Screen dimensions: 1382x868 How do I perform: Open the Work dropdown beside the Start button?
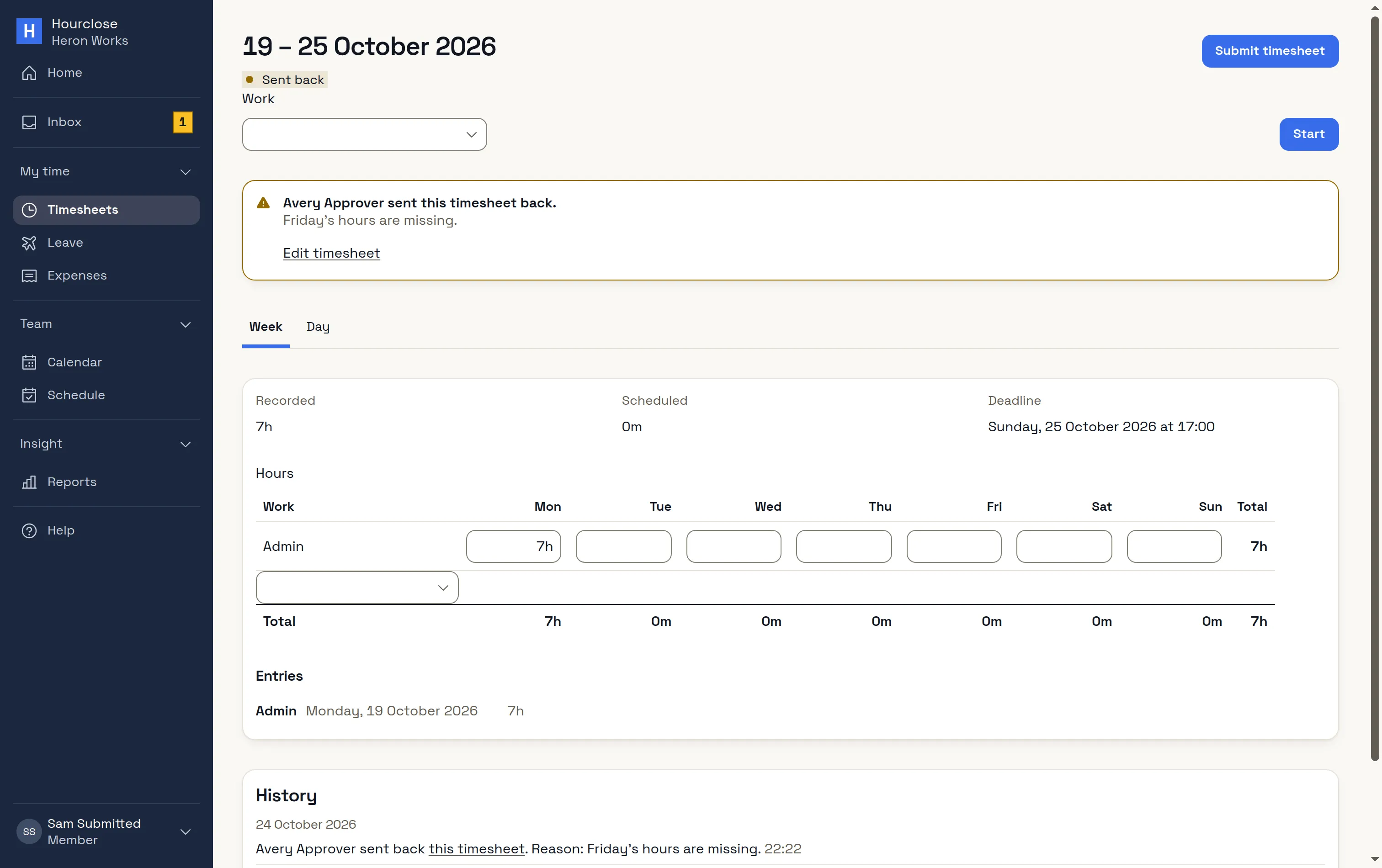[x=364, y=134]
